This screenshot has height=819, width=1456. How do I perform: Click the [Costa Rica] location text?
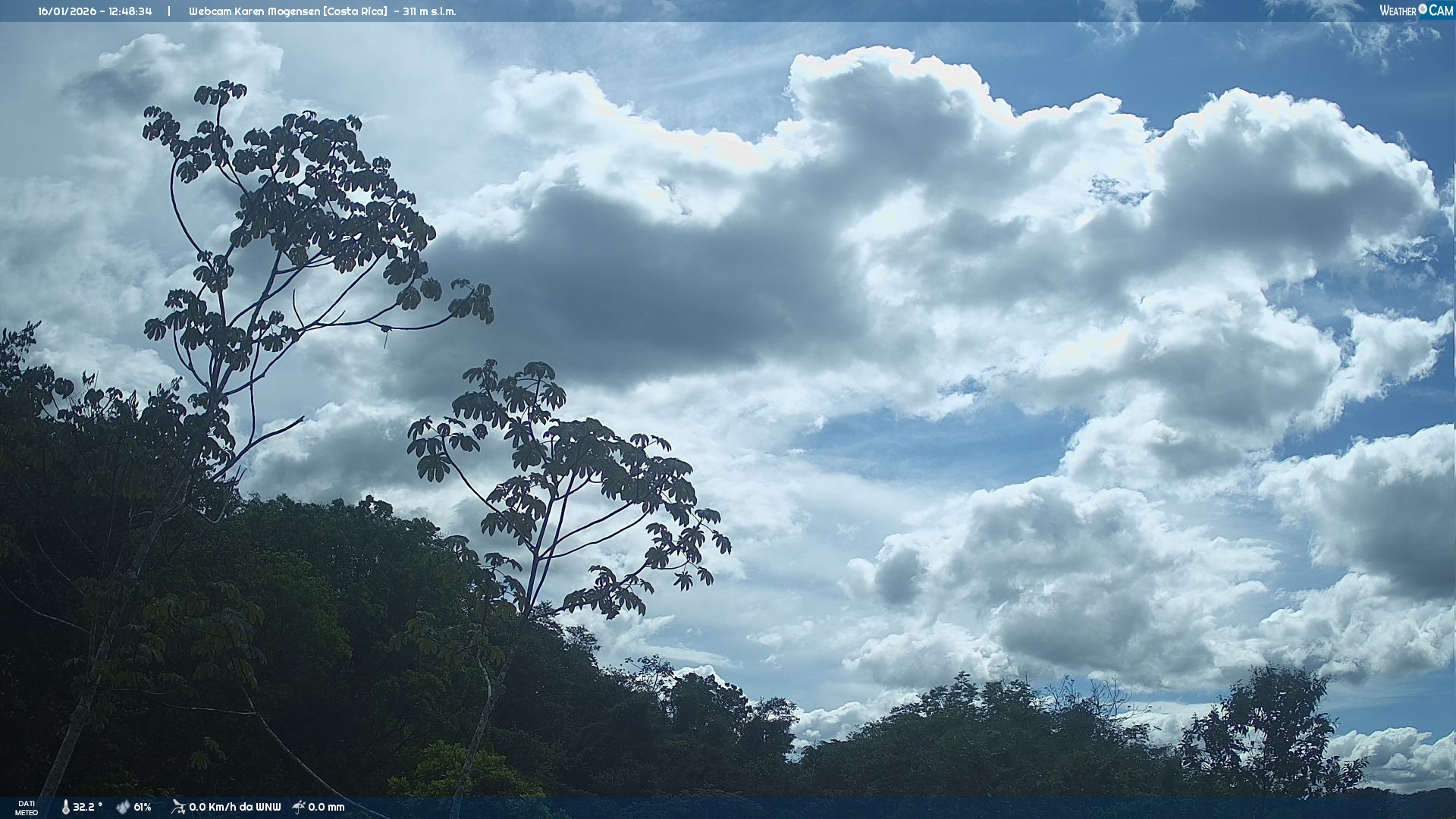(355, 11)
